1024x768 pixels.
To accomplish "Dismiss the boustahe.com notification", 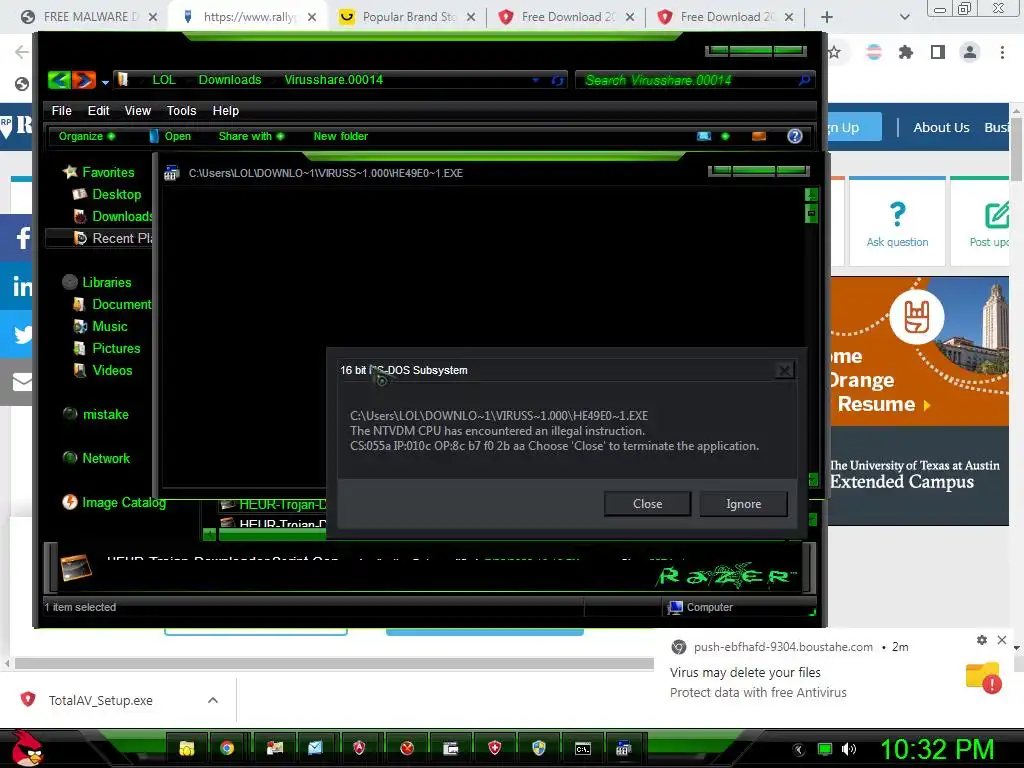I will pos(1002,640).
